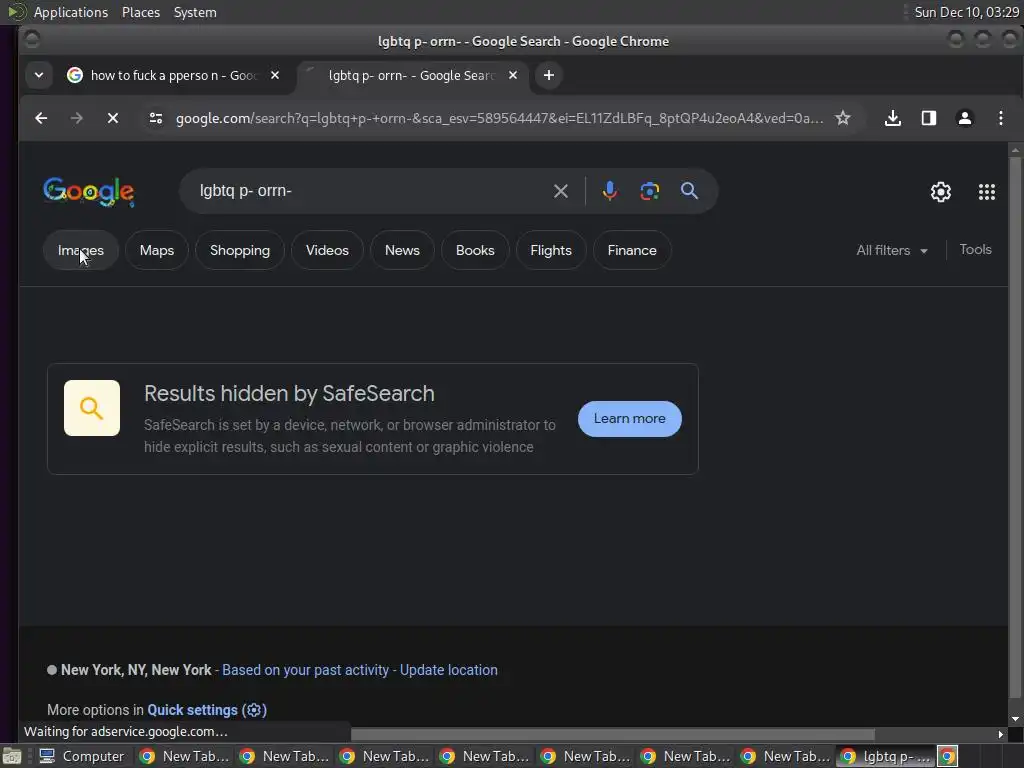
Task: Click Update location link
Action: (x=449, y=670)
